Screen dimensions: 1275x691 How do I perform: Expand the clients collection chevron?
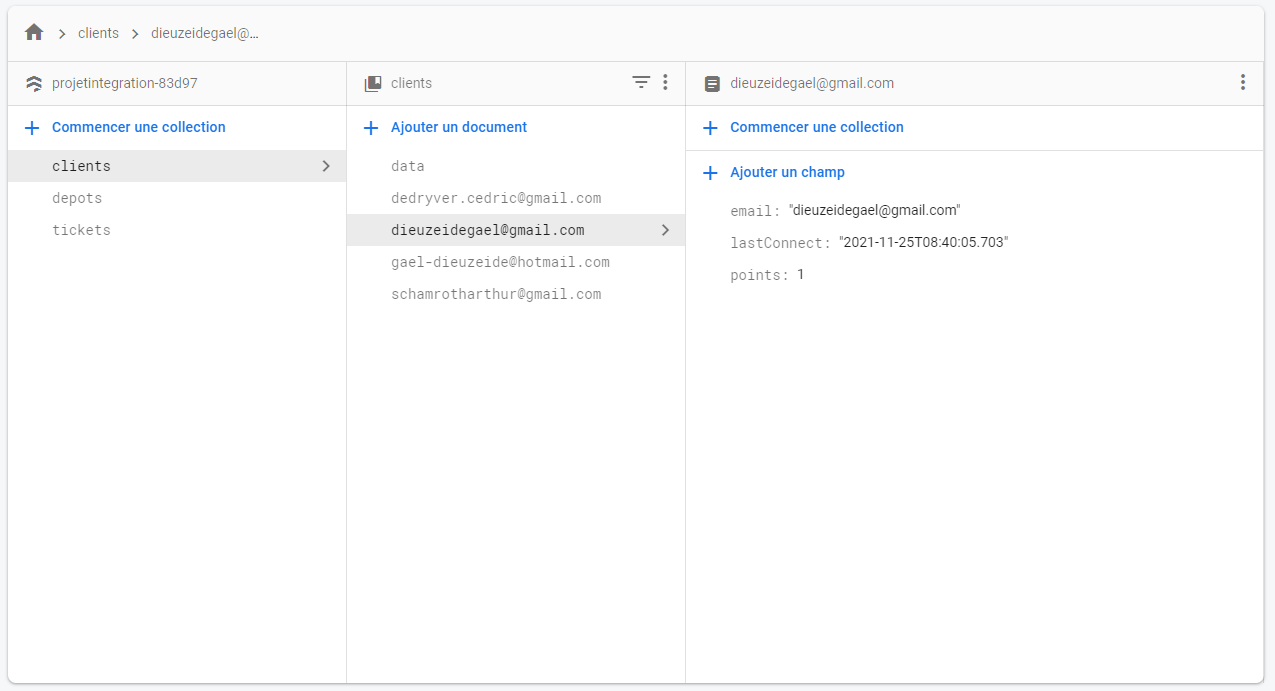coord(326,166)
